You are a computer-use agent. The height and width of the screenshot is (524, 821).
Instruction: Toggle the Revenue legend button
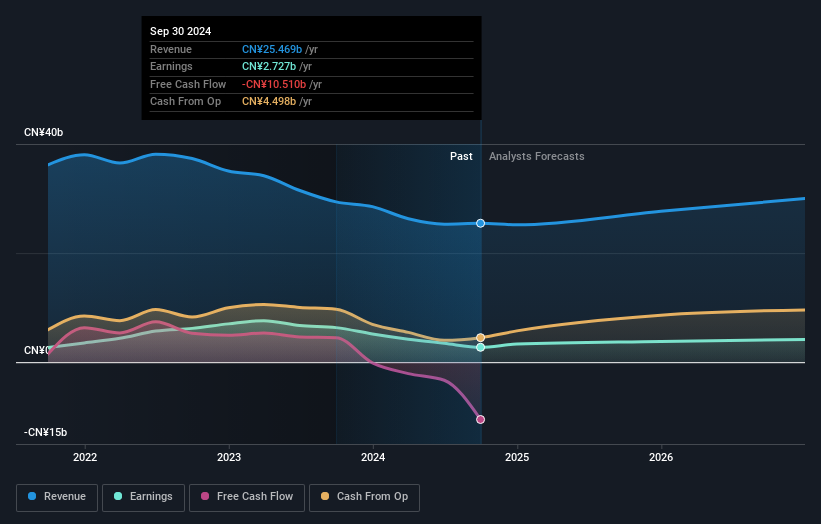point(57,497)
